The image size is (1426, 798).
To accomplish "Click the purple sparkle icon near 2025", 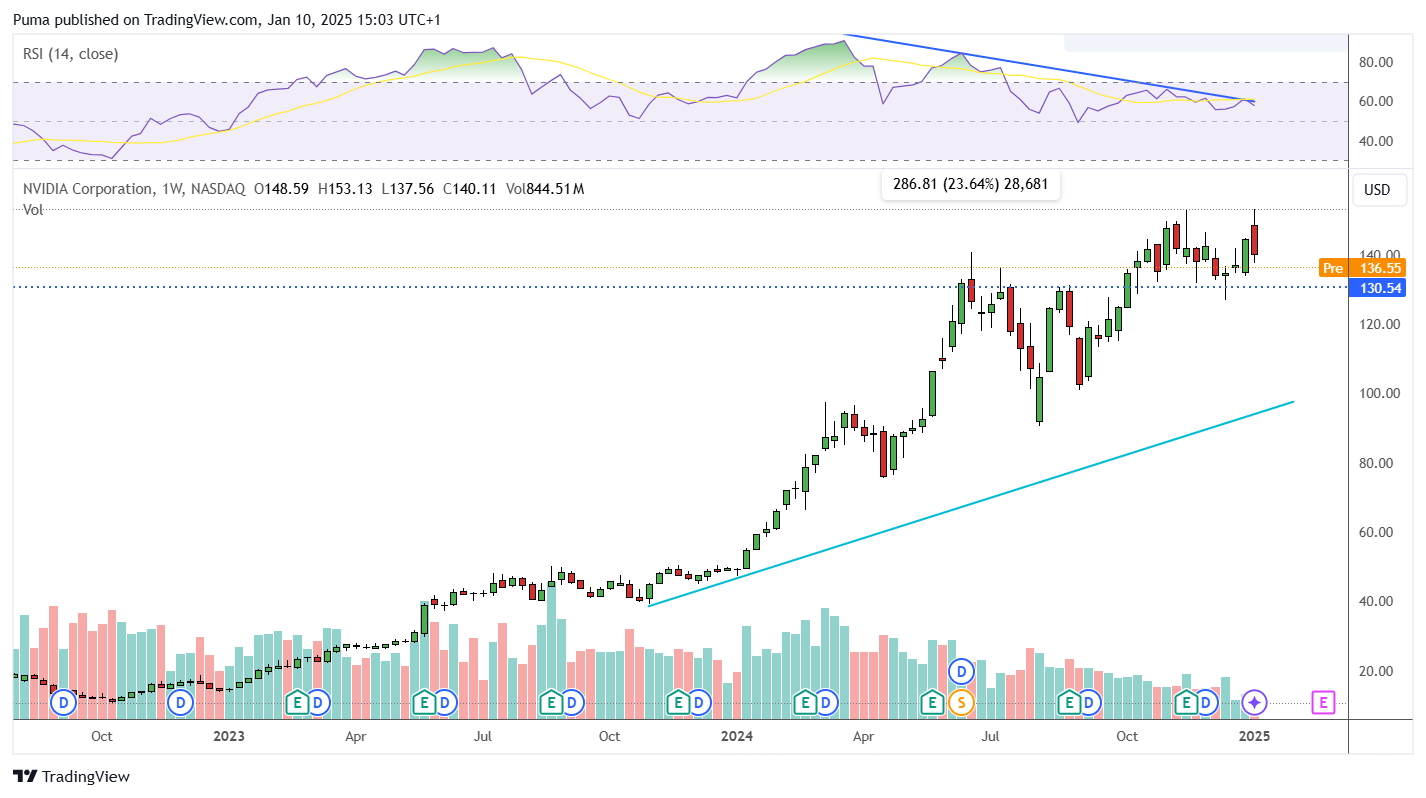I will click(1254, 703).
